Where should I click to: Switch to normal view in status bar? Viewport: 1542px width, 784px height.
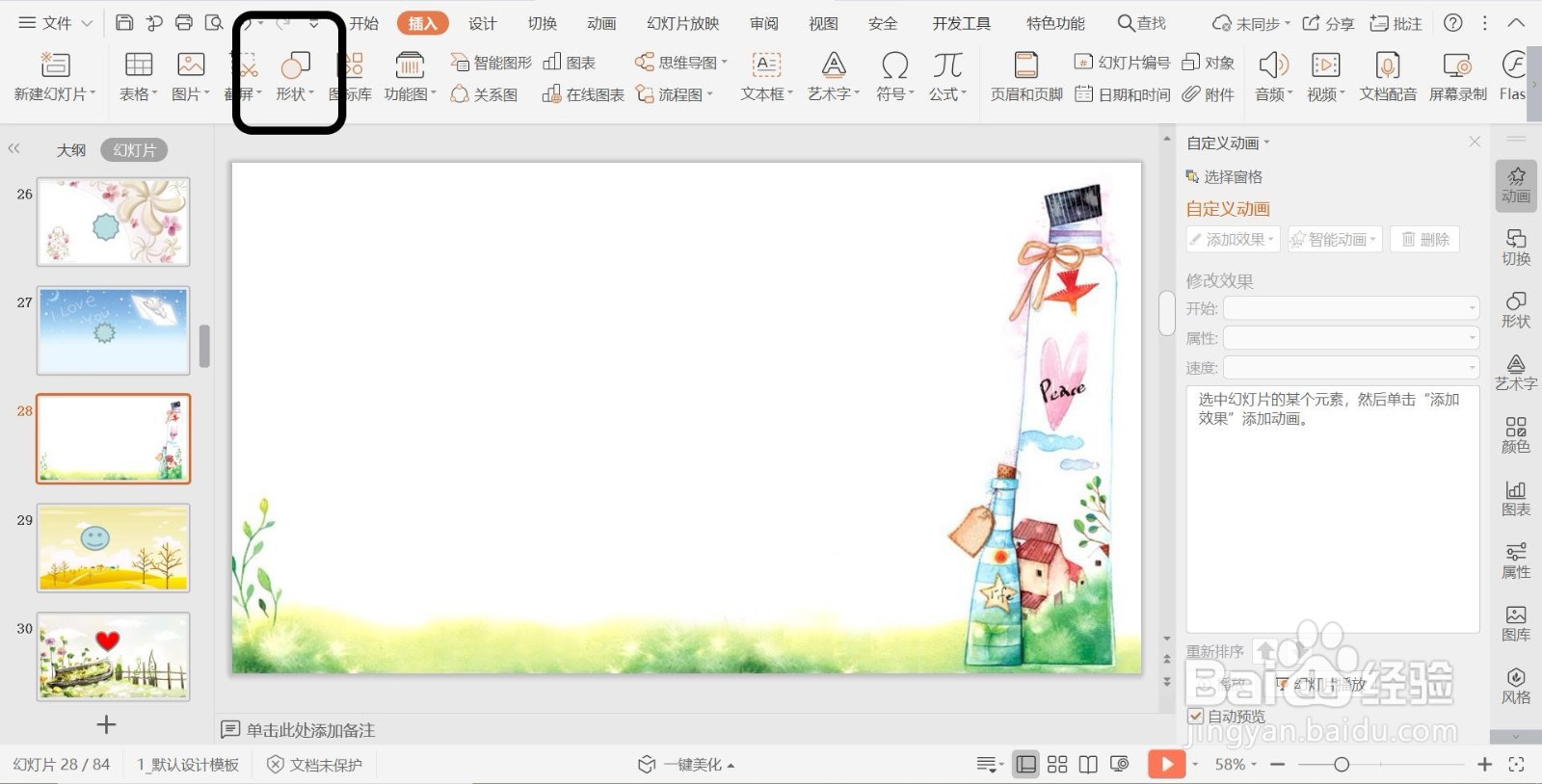pos(1026,765)
